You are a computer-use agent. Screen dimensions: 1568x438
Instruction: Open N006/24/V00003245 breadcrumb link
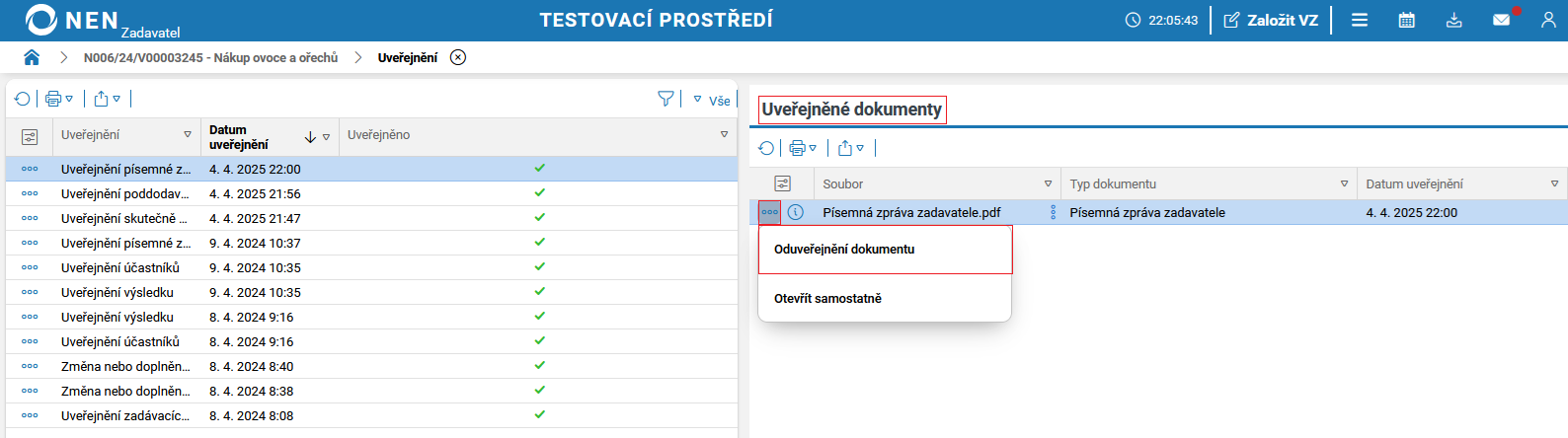click(210, 58)
